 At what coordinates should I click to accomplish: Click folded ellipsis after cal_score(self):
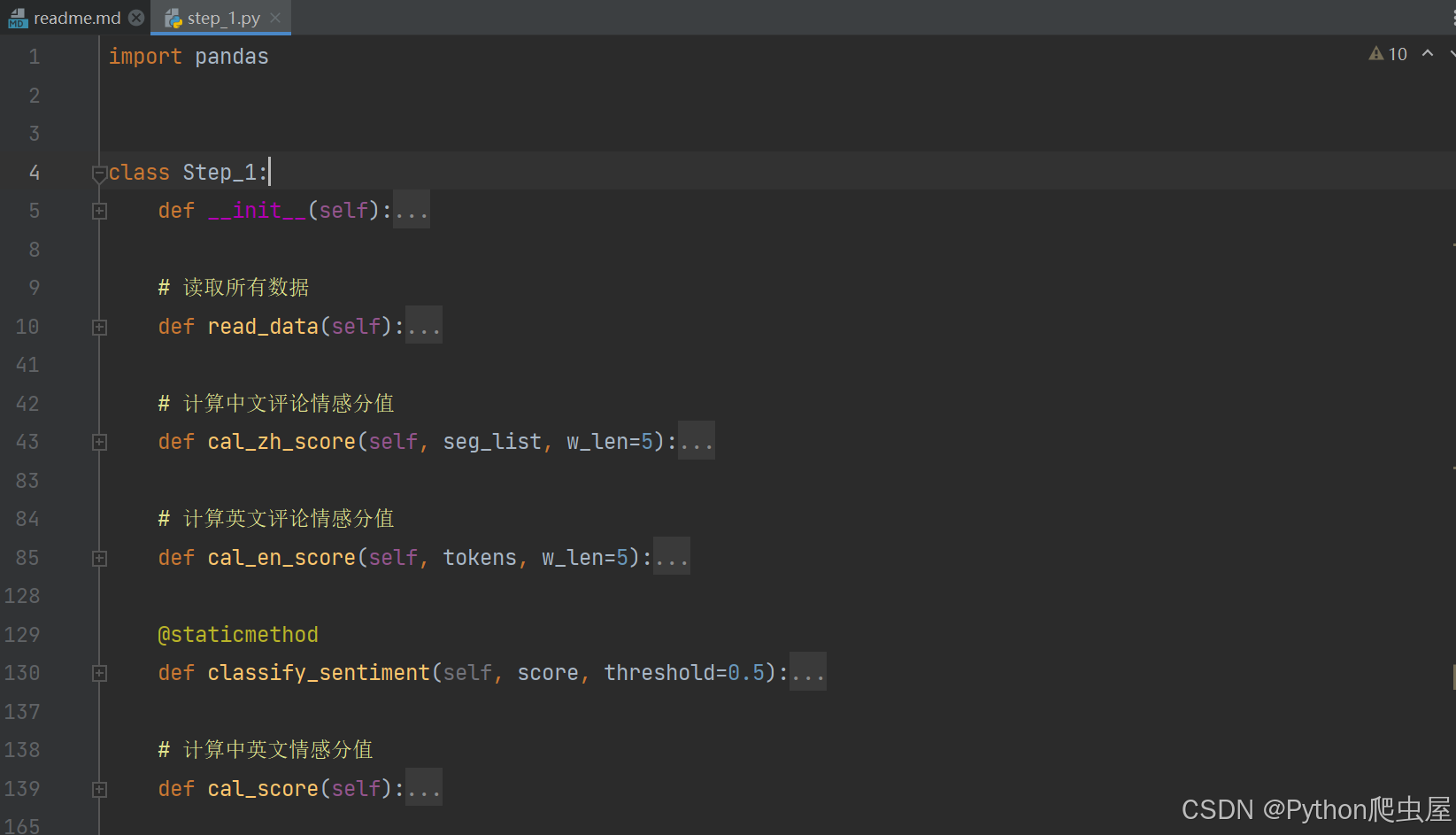[424, 788]
